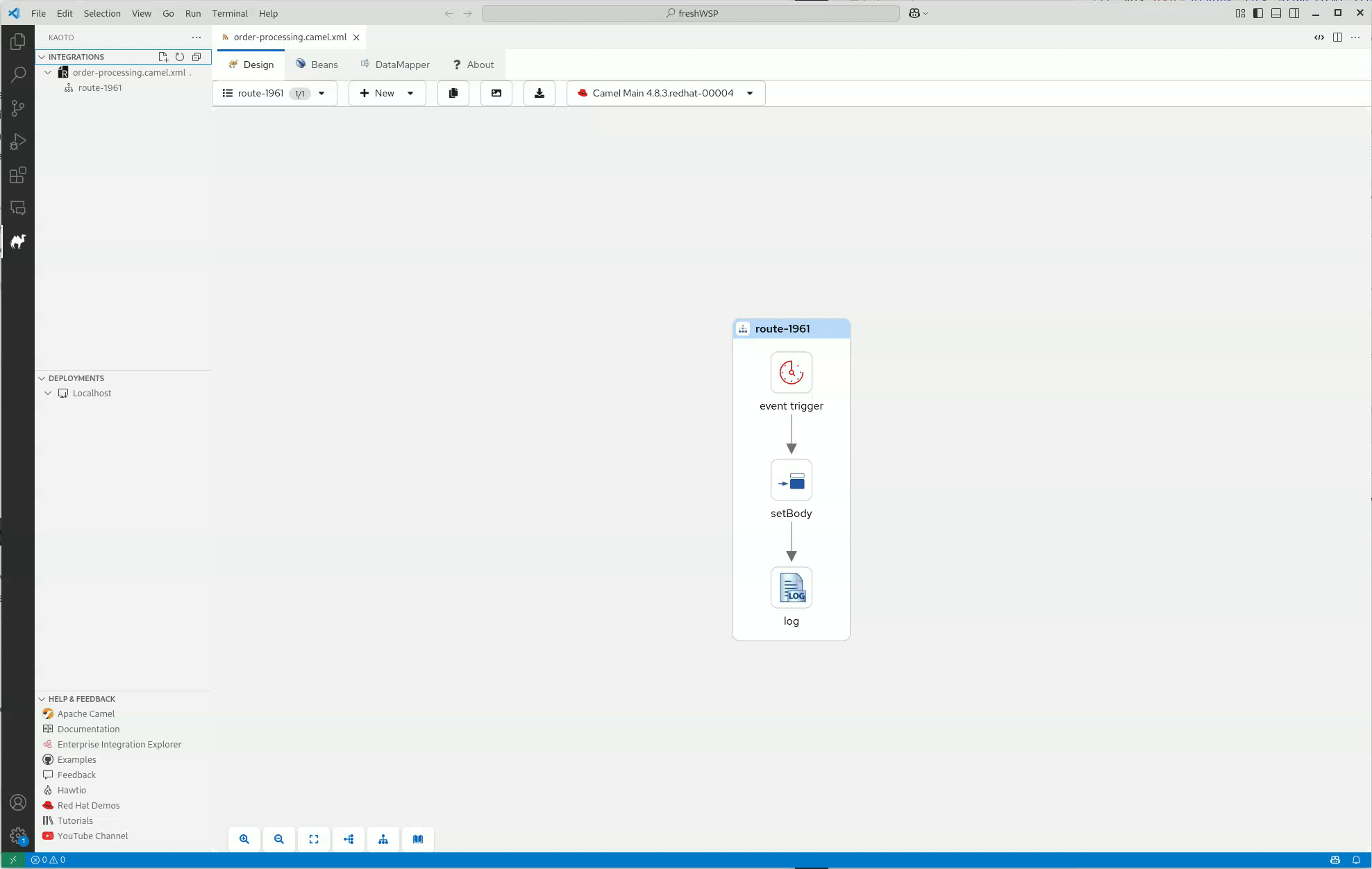The image size is (1372, 869).
Task: Open the catalog book icon
Action: (418, 839)
